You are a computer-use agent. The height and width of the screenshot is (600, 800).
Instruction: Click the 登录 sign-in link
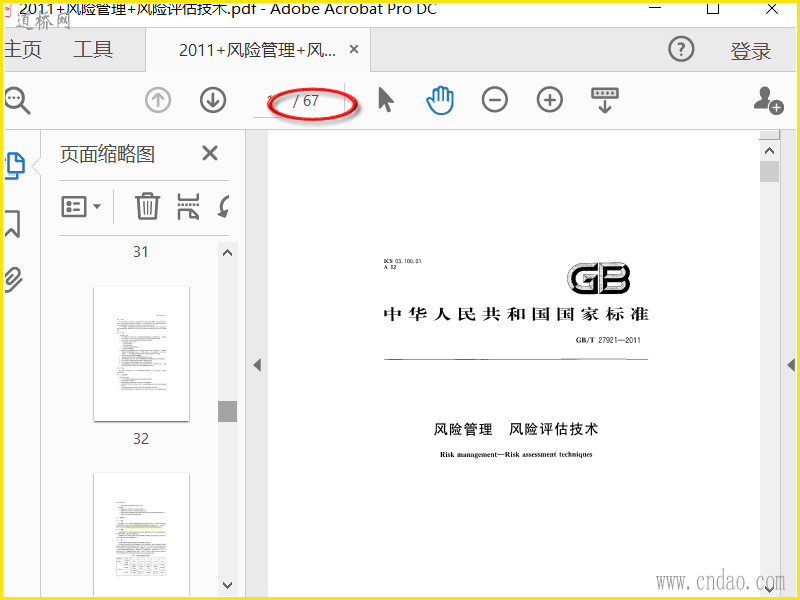coord(750,51)
